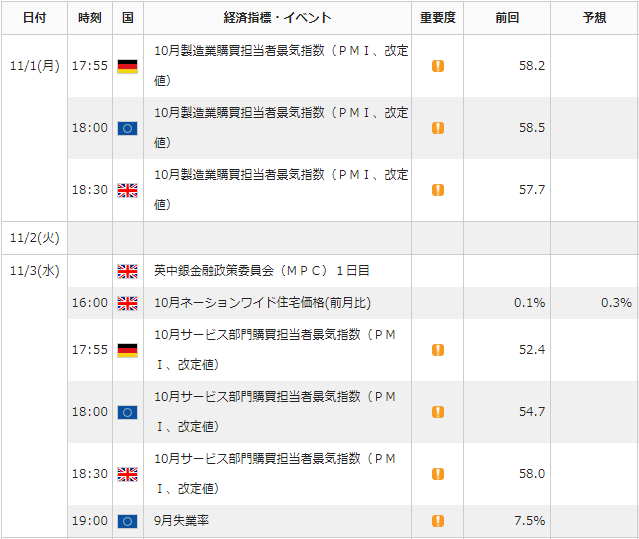This screenshot has height=539, width=639.
Task: Click the 経済指標・イベント column header
Action: pyautogui.click(x=277, y=18)
